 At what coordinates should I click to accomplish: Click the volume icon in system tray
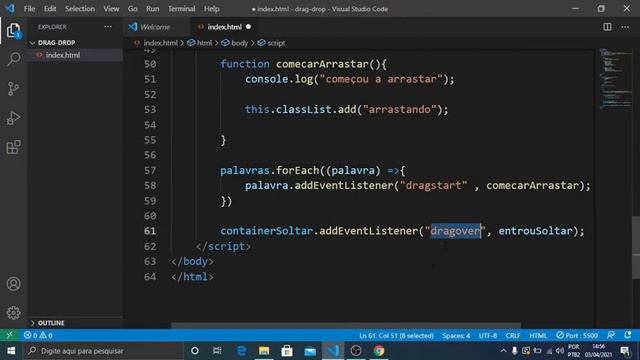pyautogui.click(x=560, y=351)
